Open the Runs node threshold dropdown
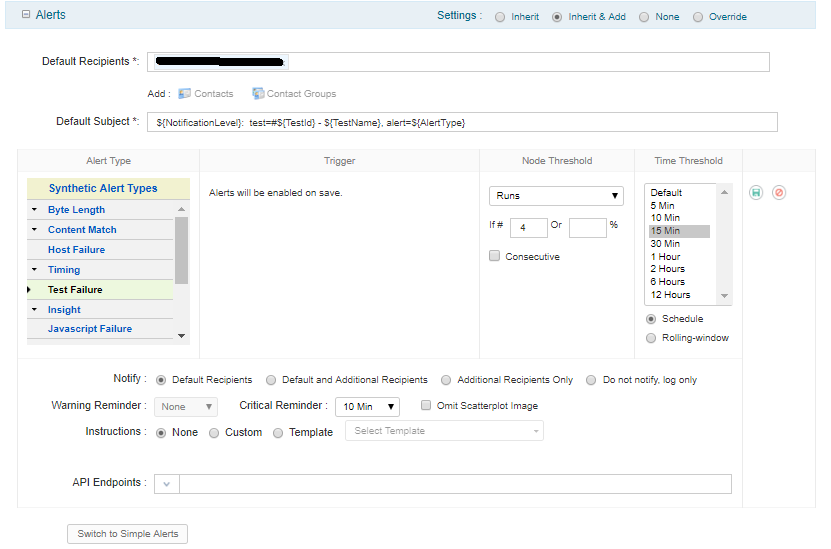The height and width of the screenshot is (549, 831). click(556, 196)
